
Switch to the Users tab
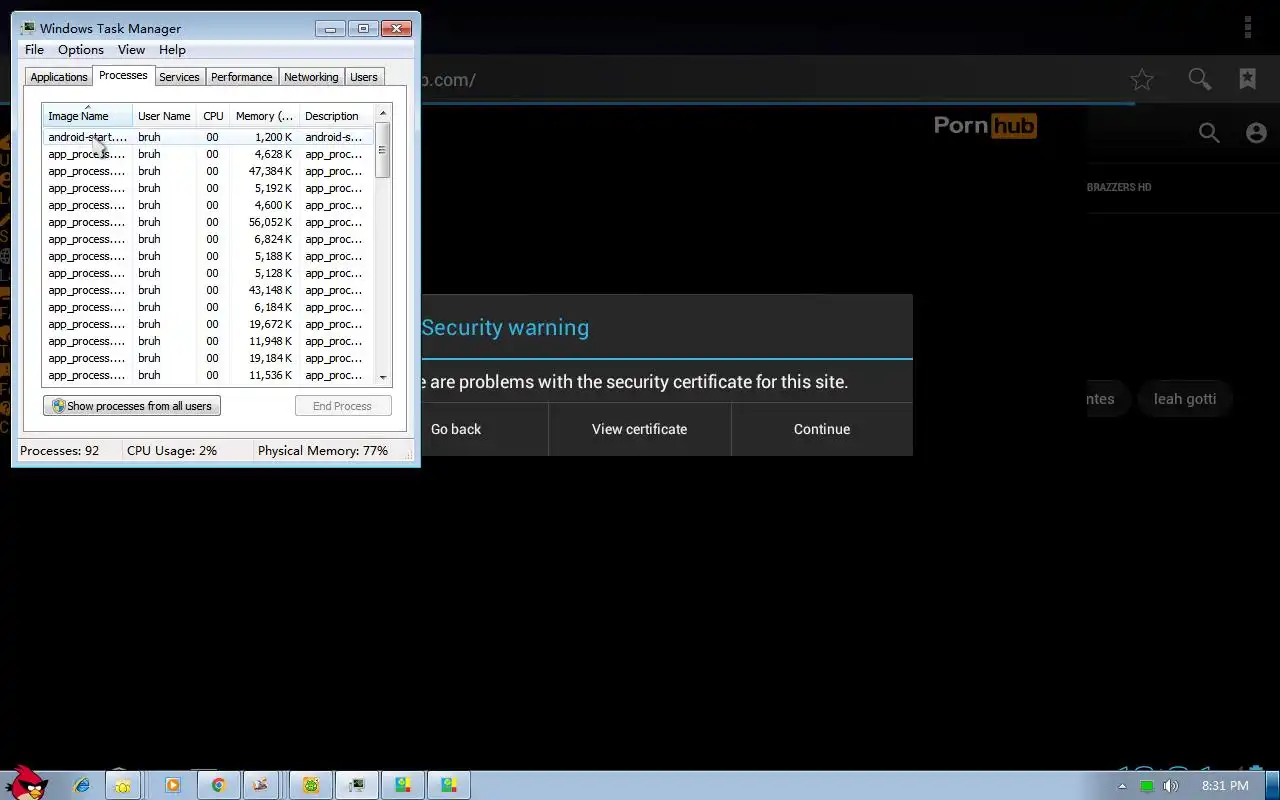[x=364, y=77]
